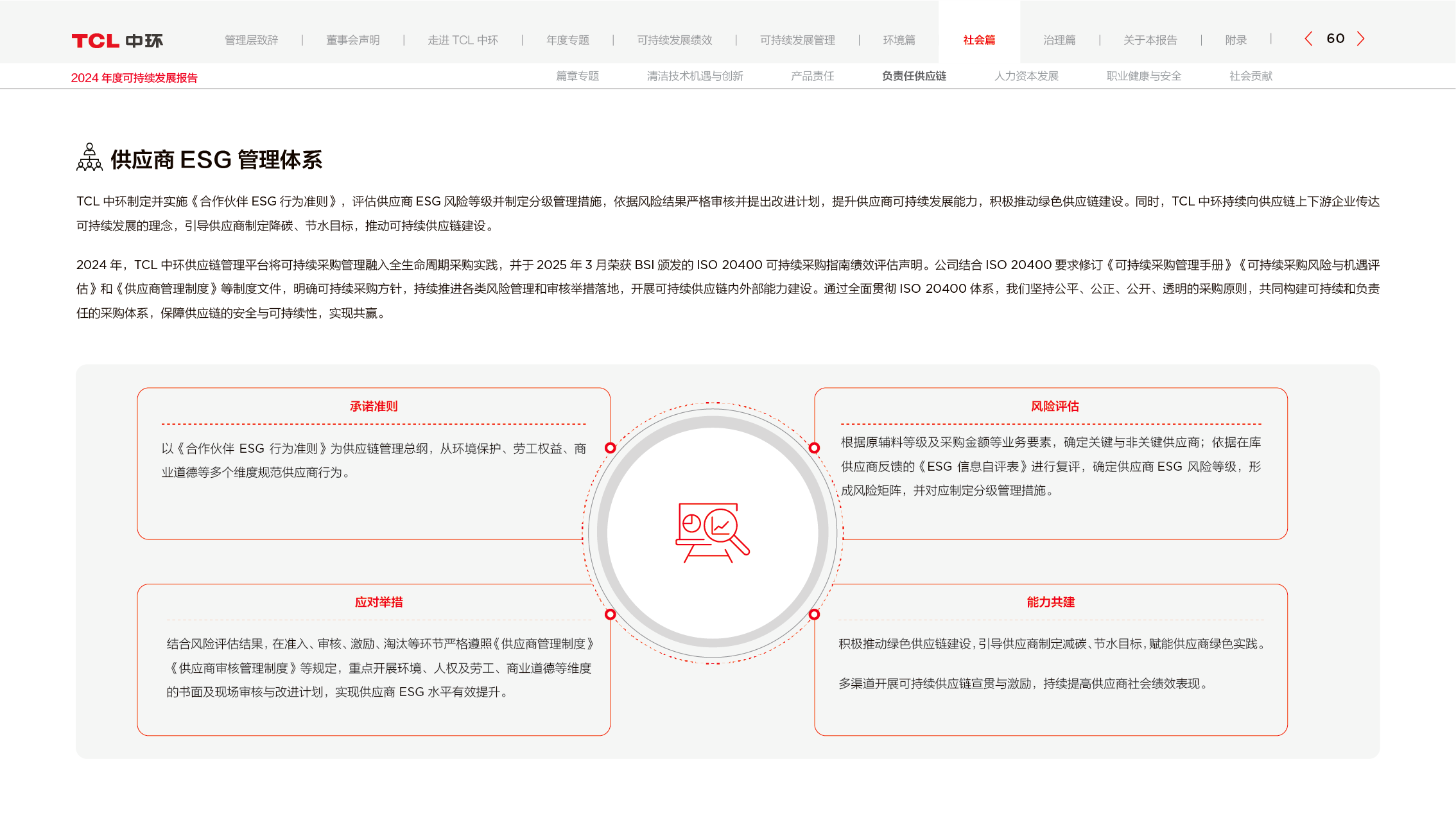Click the previous page left arrow
The image size is (1456, 820).
pyautogui.click(x=1308, y=39)
